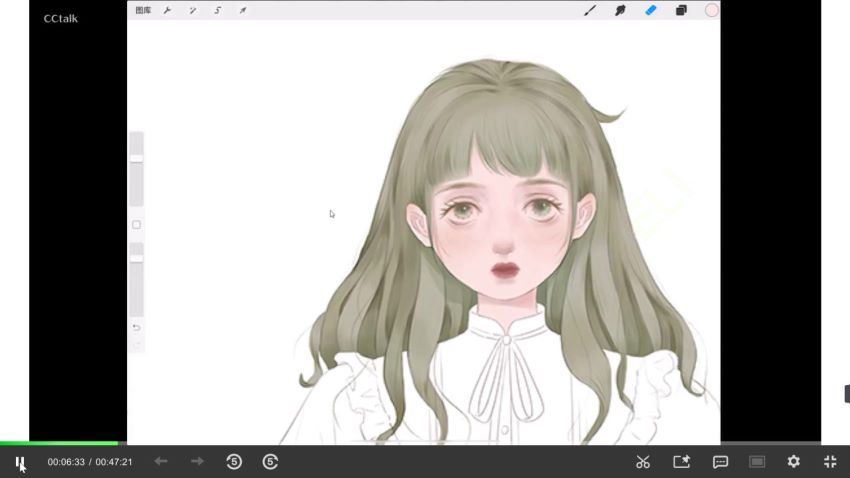Open the player settings gear
The height and width of the screenshot is (478, 850).
click(x=794, y=462)
